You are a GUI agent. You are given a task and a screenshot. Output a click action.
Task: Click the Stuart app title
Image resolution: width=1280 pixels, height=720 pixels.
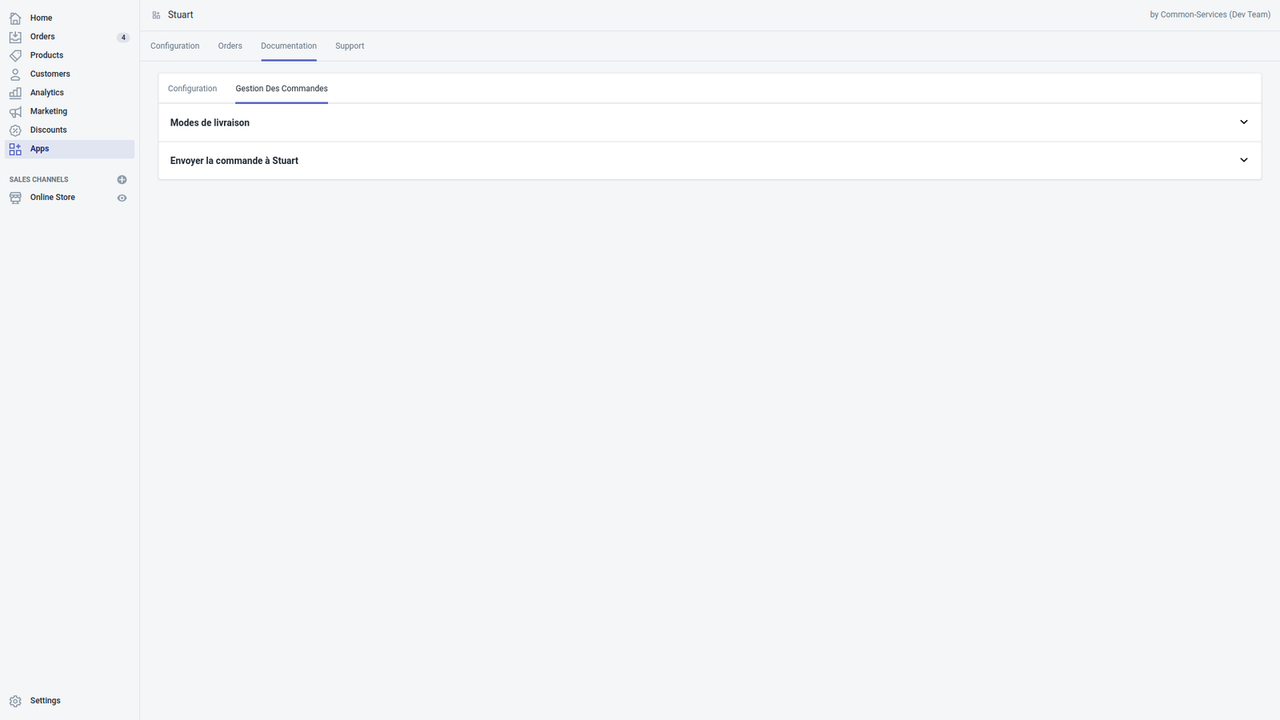(181, 15)
